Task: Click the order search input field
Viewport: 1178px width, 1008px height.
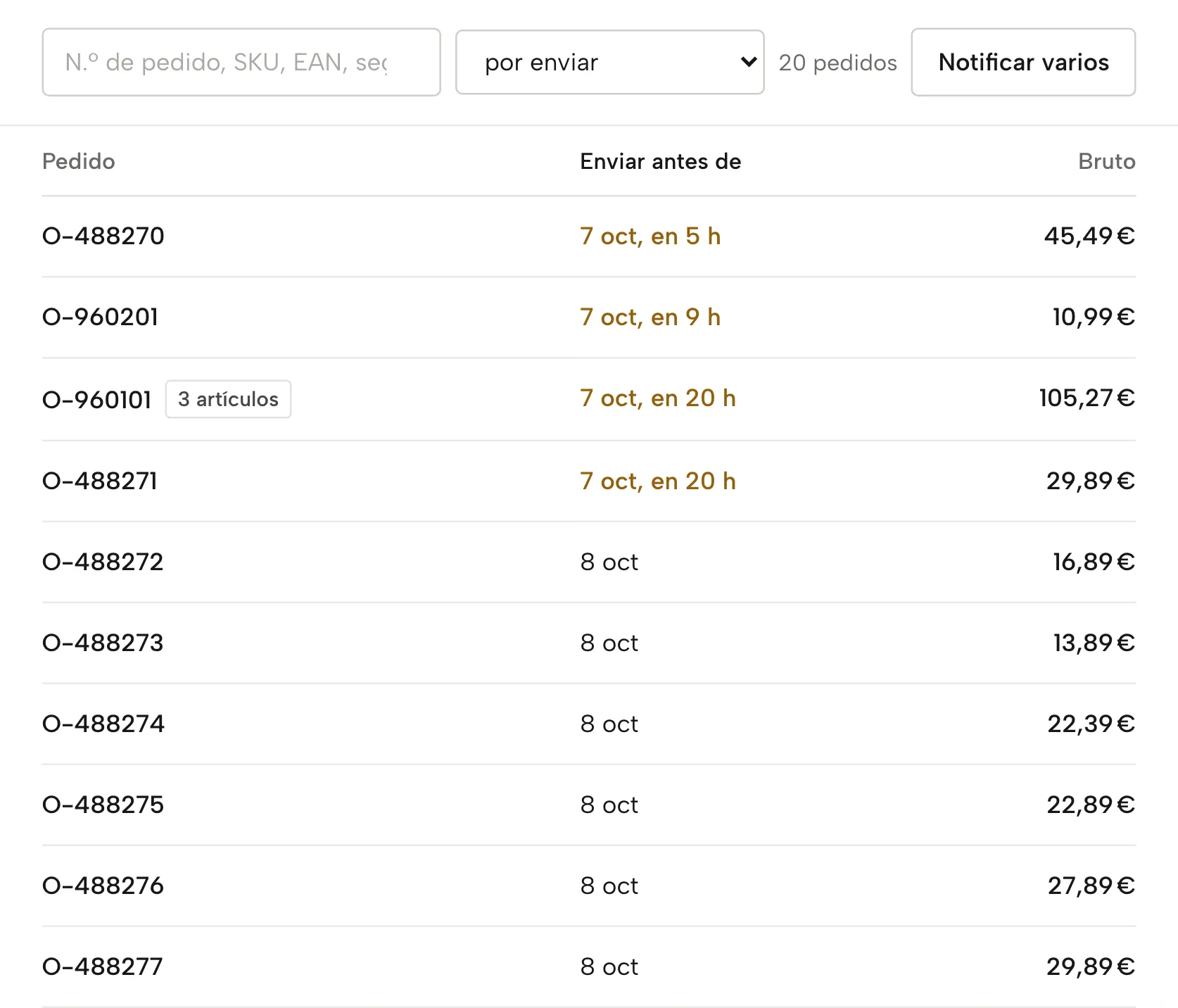Action: coord(241,62)
